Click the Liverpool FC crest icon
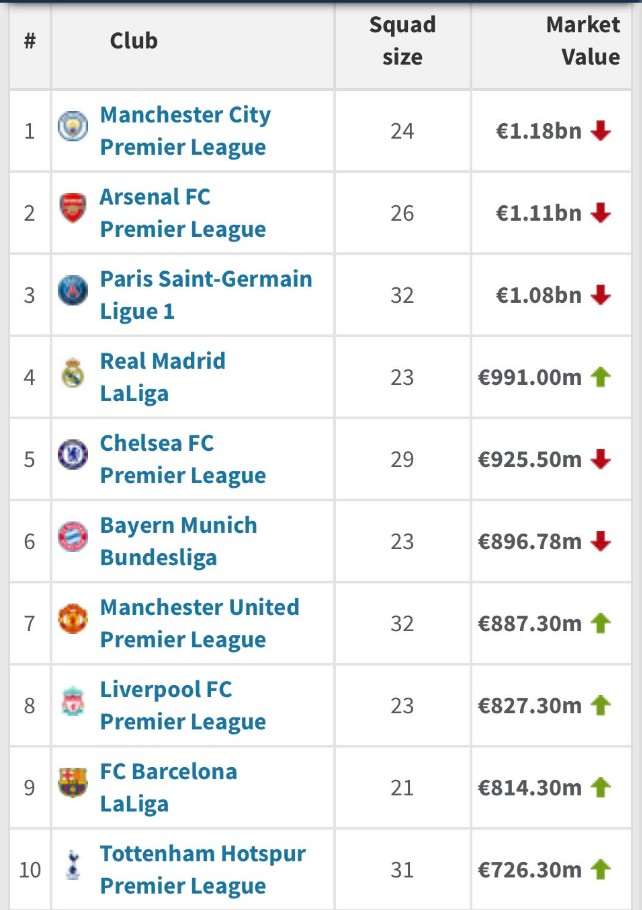 point(73,702)
